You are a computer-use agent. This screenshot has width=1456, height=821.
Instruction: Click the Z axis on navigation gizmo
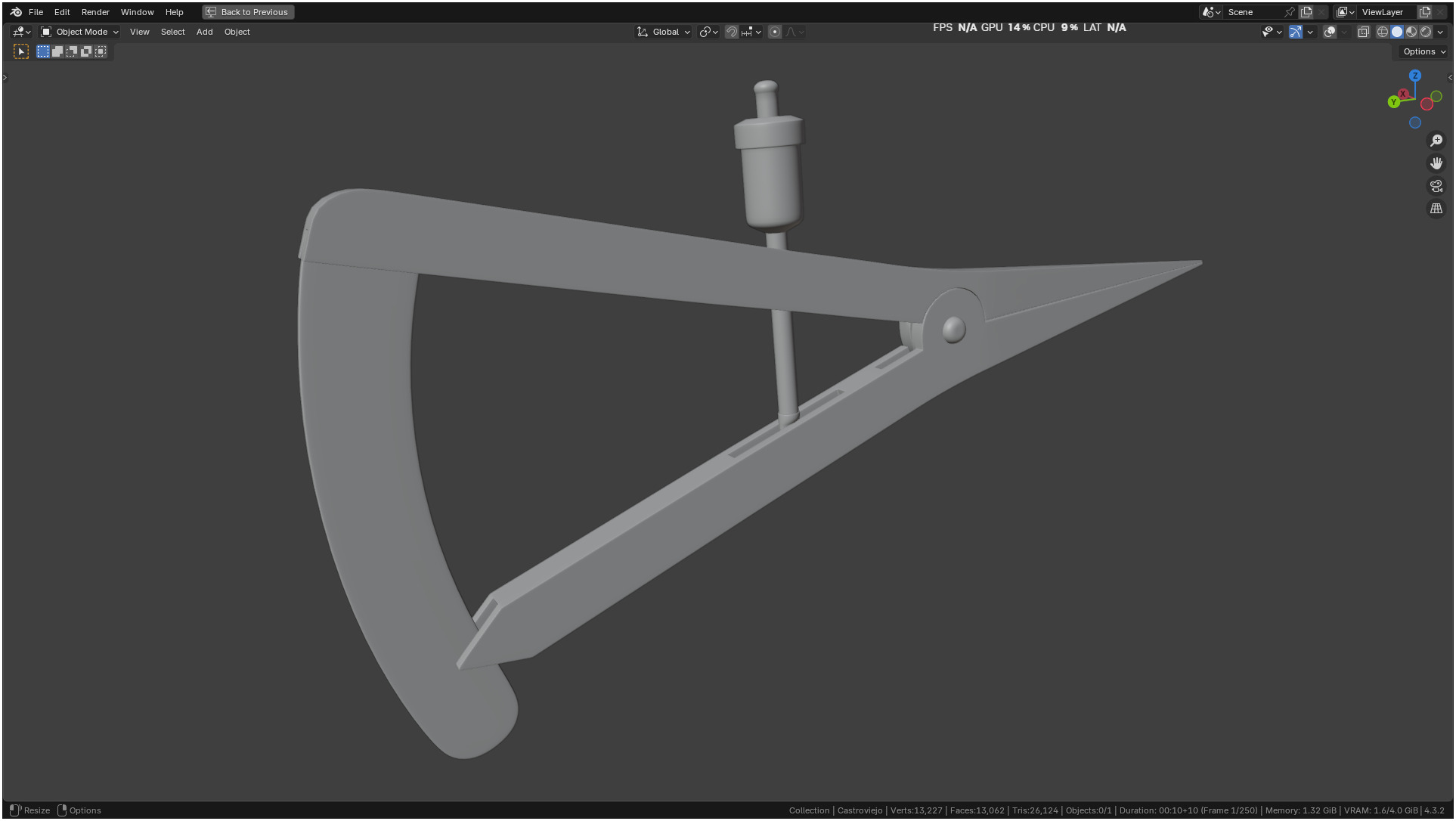1415,76
